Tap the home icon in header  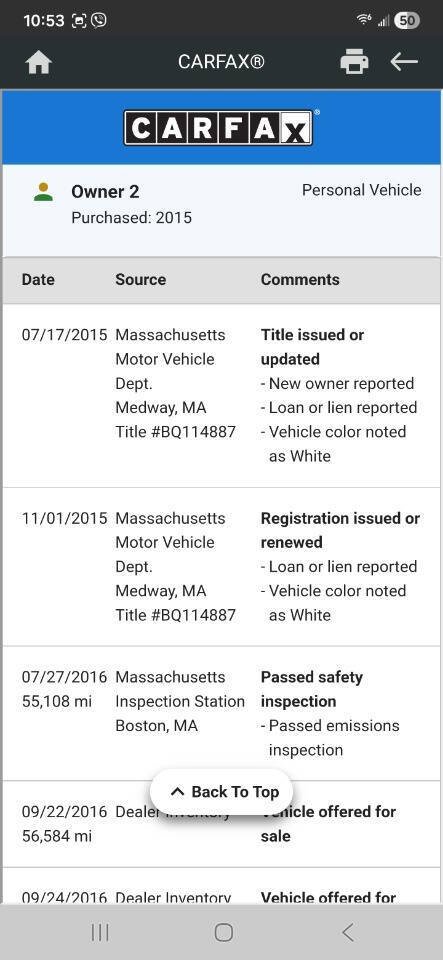(39, 62)
